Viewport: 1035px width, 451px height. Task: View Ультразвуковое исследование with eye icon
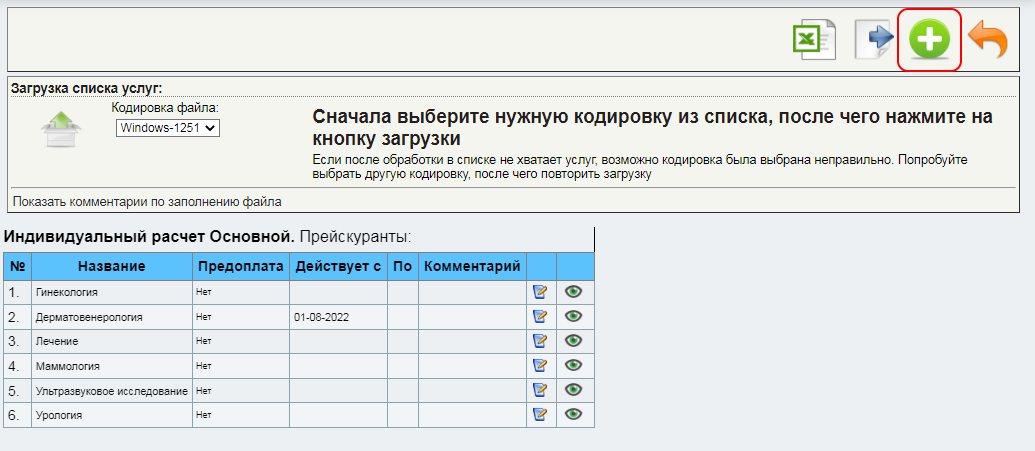(574, 390)
